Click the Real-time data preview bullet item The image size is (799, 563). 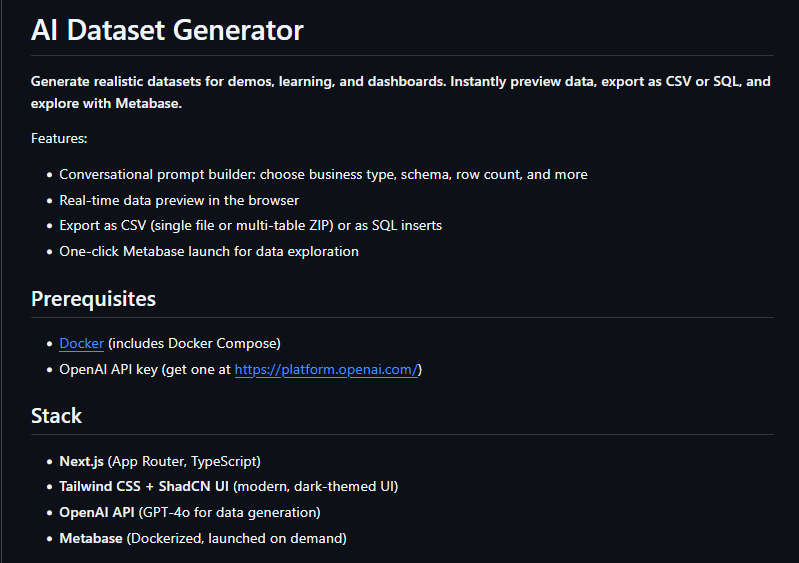[x=179, y=200]
